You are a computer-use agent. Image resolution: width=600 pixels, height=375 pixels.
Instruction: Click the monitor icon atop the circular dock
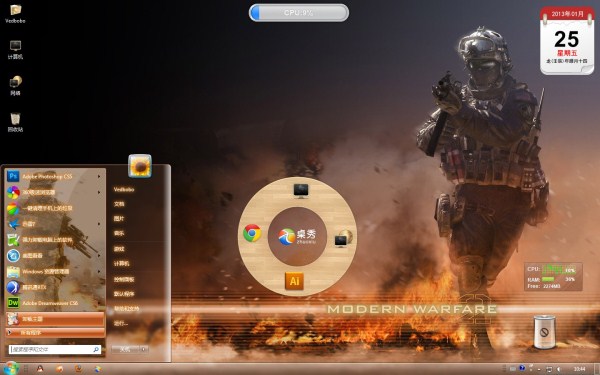point(301,191)
